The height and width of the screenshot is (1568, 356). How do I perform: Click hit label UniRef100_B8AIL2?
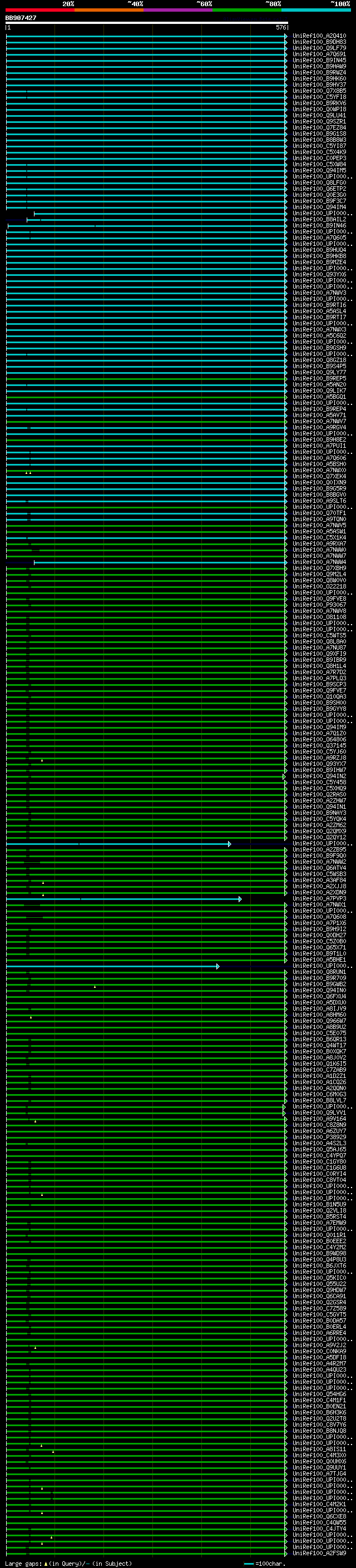pos(319,220)
